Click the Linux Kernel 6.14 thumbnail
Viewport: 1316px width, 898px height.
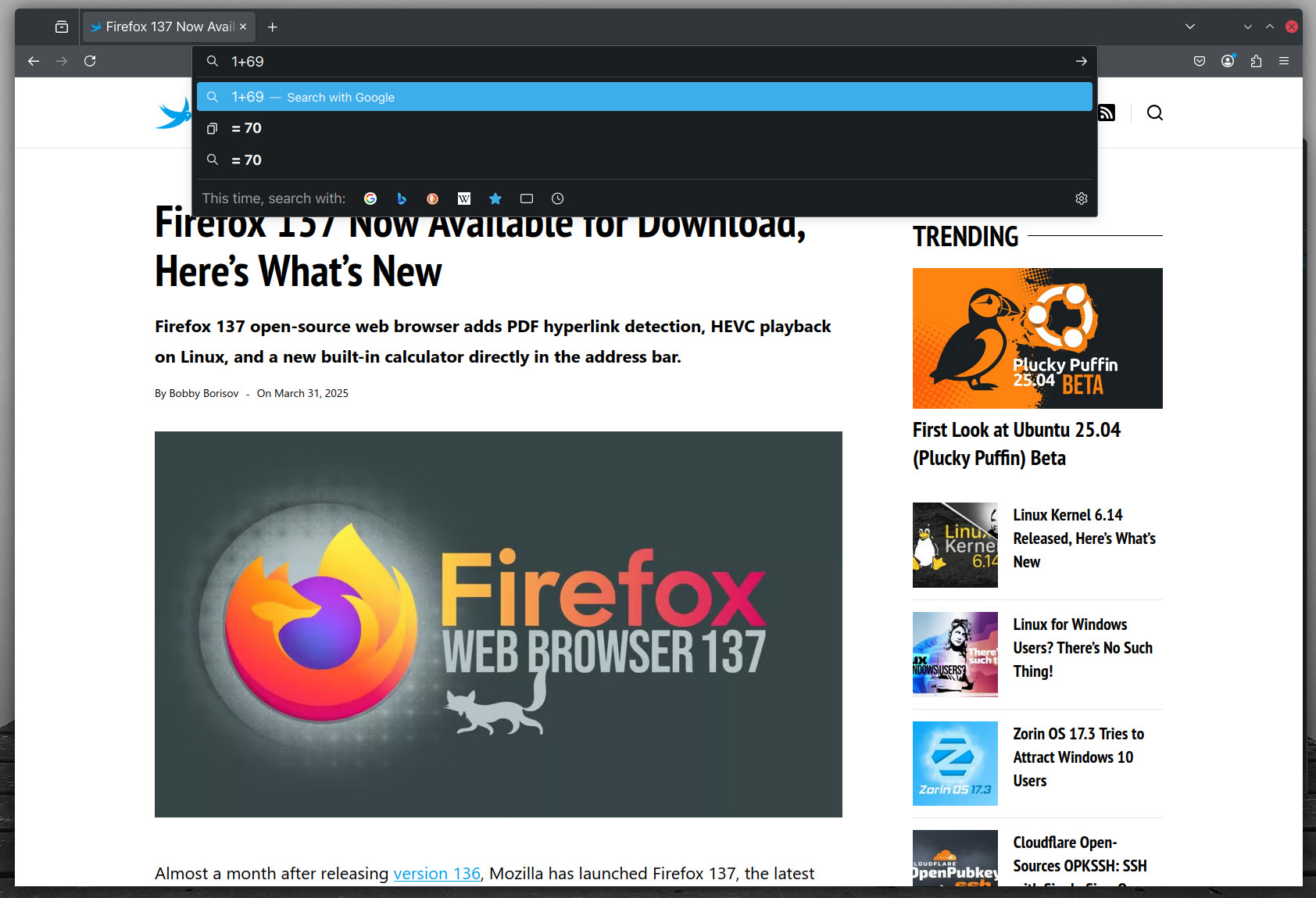955,545
